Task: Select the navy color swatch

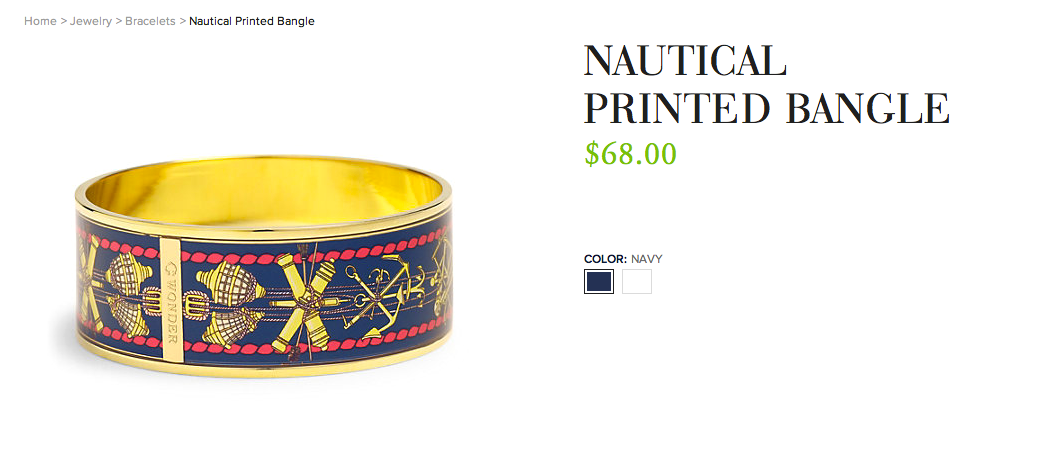Action: pos(598,281)
